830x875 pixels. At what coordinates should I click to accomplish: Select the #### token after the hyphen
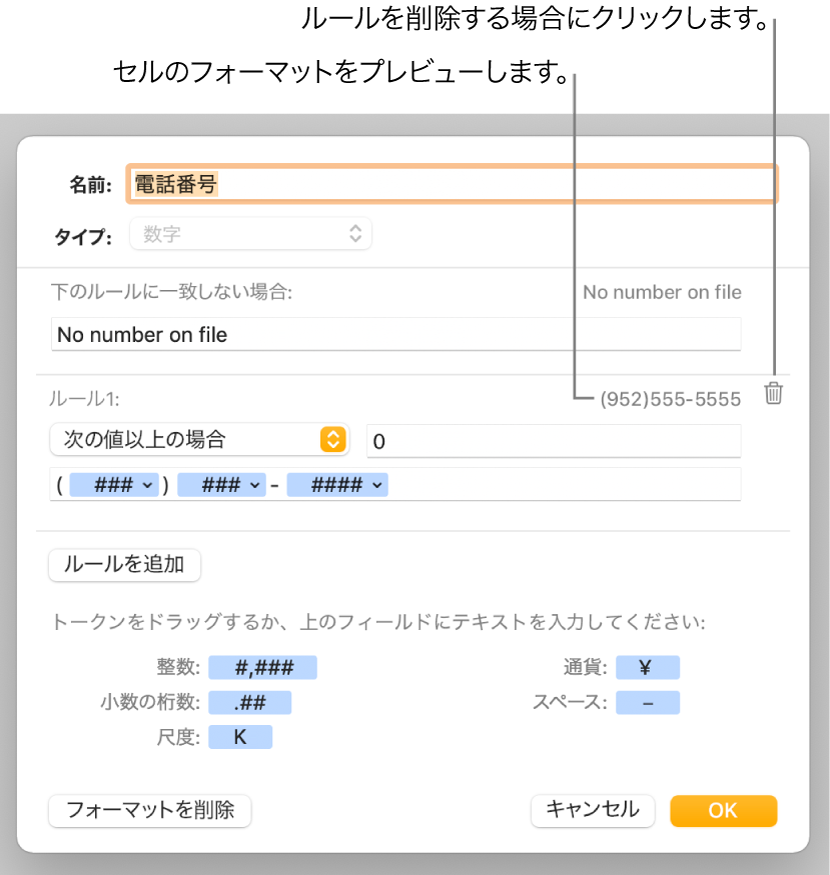[337, 485]
